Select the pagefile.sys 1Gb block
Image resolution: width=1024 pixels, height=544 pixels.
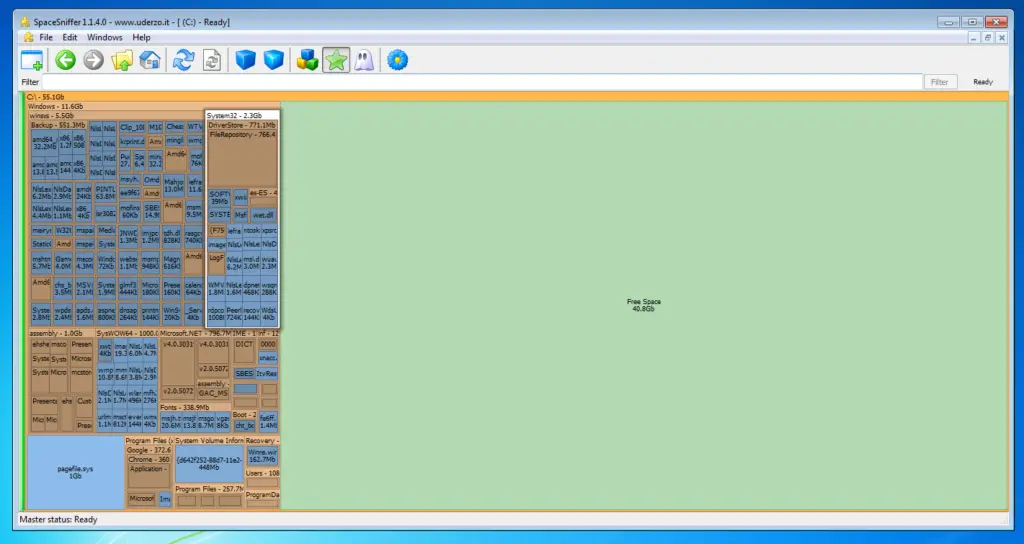[75, 472]
